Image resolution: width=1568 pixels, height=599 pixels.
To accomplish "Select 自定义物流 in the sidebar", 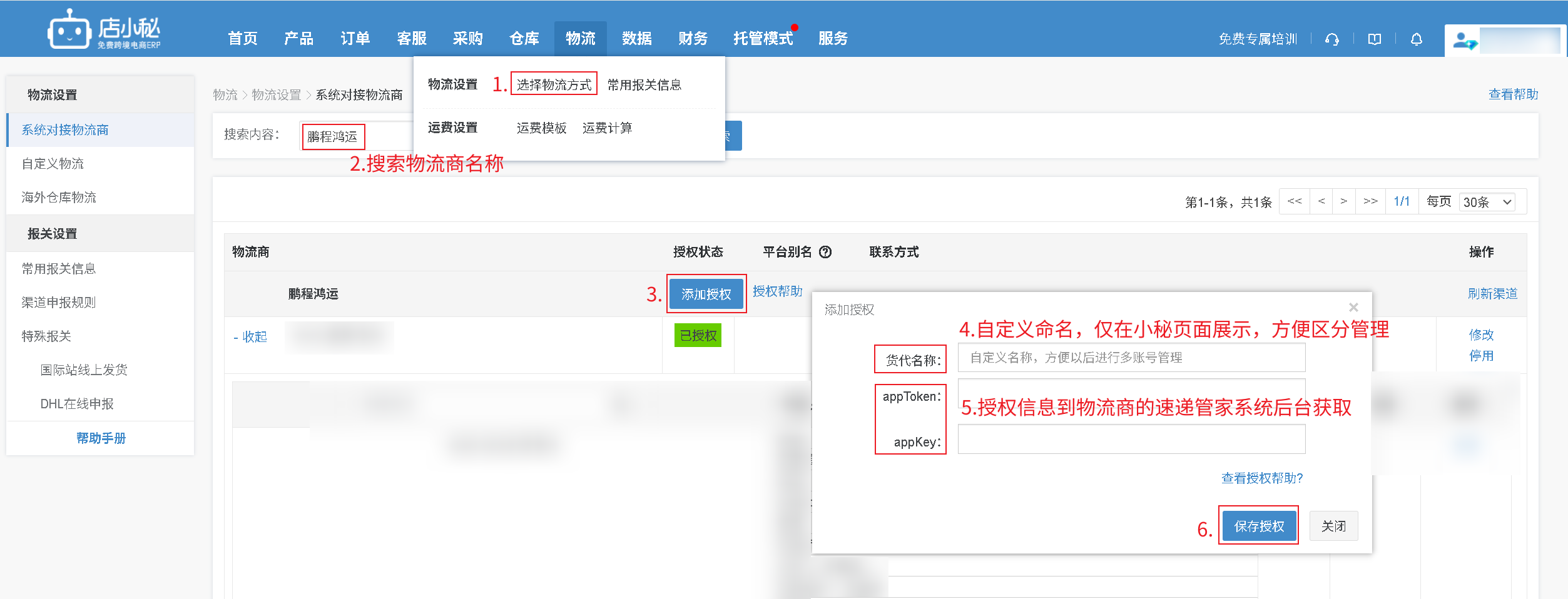I will [53, 164].
